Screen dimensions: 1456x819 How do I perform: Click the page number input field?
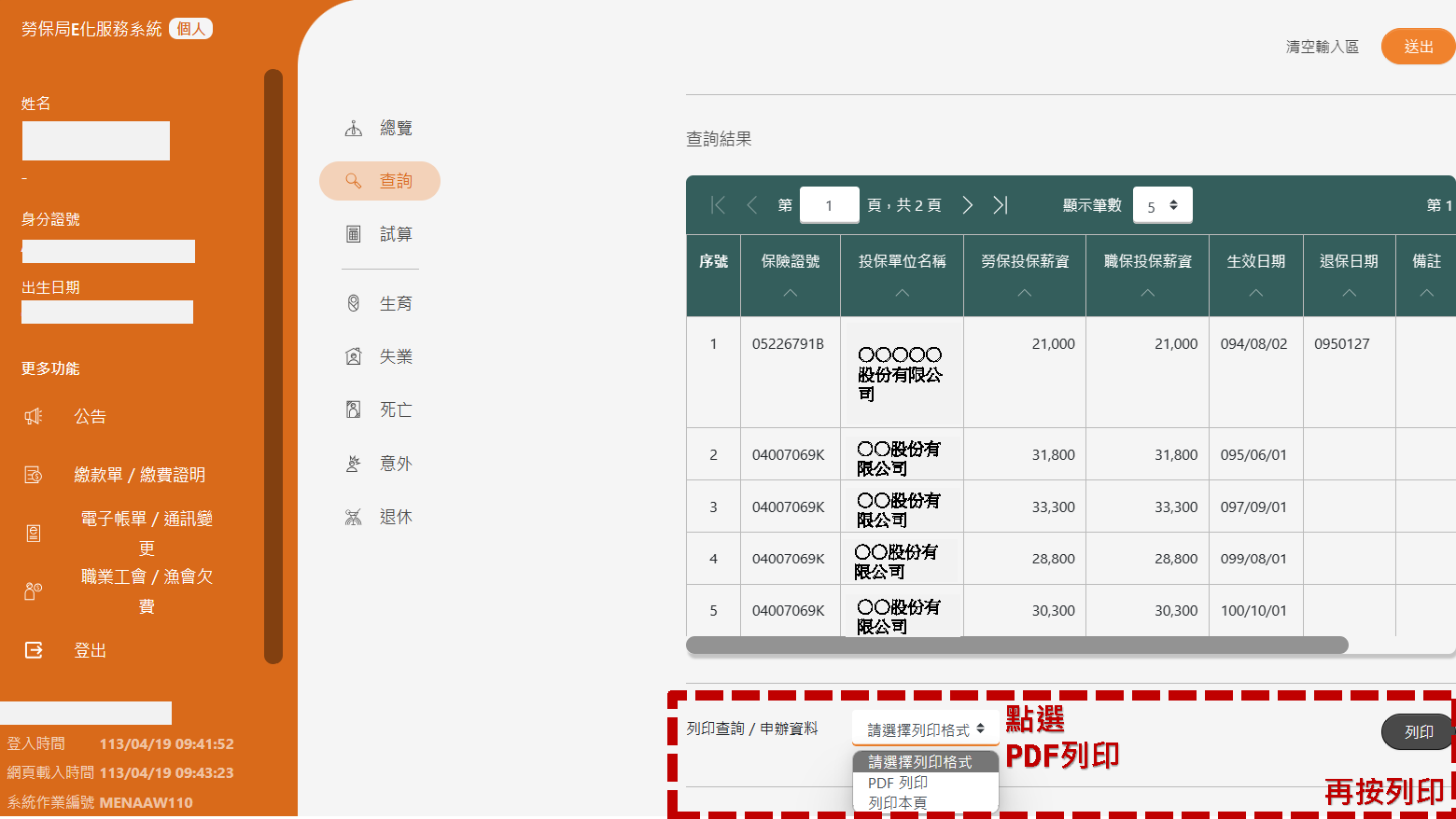[830, 205]
